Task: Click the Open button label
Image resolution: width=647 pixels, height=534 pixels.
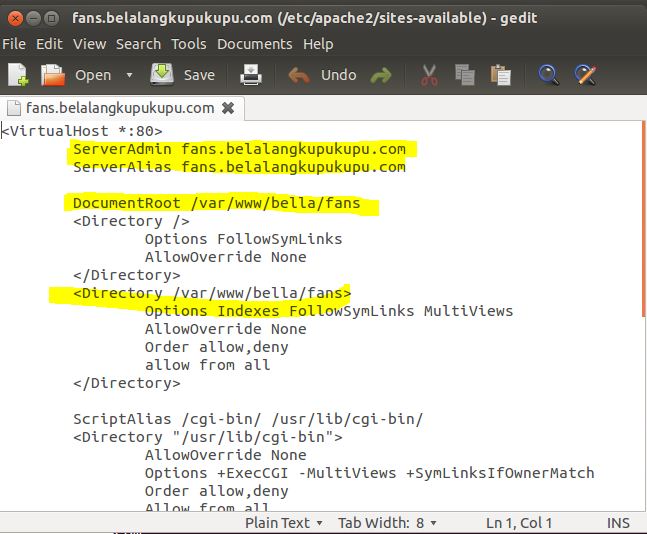Action: click(93, 75)
